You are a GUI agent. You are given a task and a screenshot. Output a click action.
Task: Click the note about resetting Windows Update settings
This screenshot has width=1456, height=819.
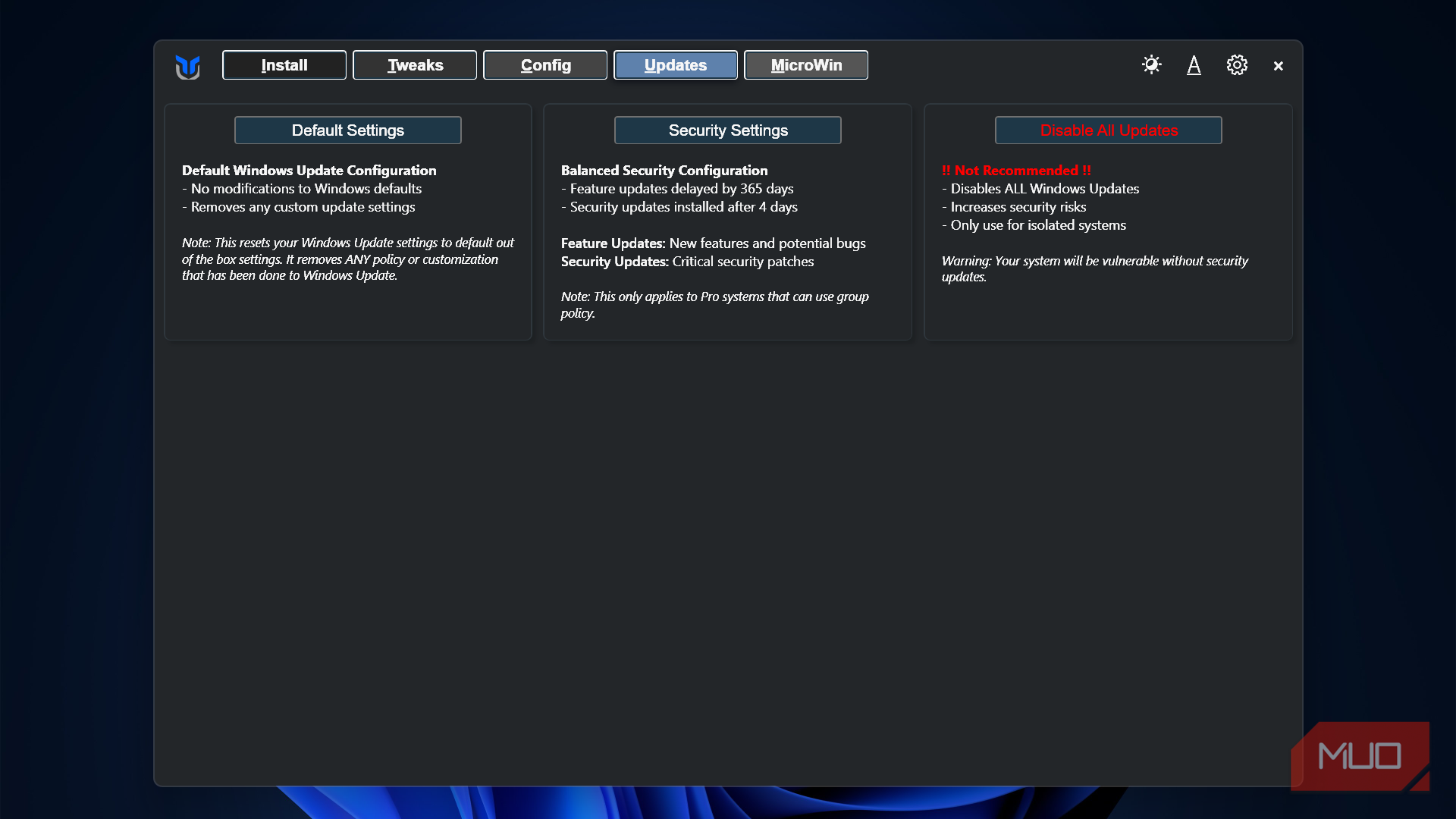[348, 259]
